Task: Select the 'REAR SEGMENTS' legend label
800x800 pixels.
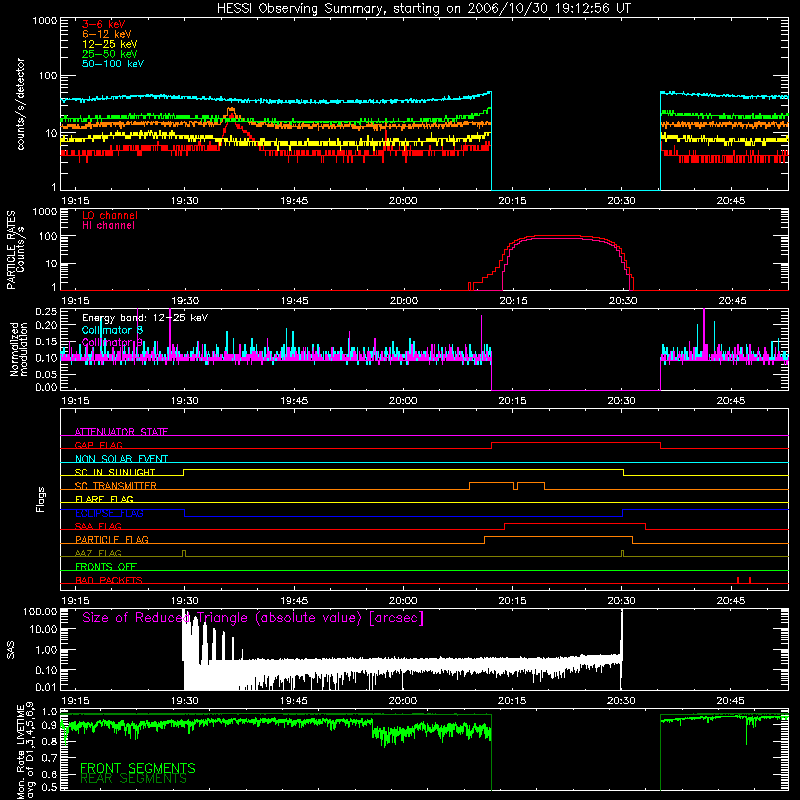Action: coord(134,779)
